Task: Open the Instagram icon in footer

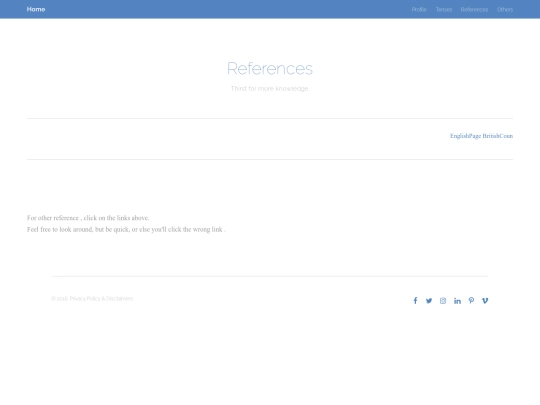Action: (443, 301)
